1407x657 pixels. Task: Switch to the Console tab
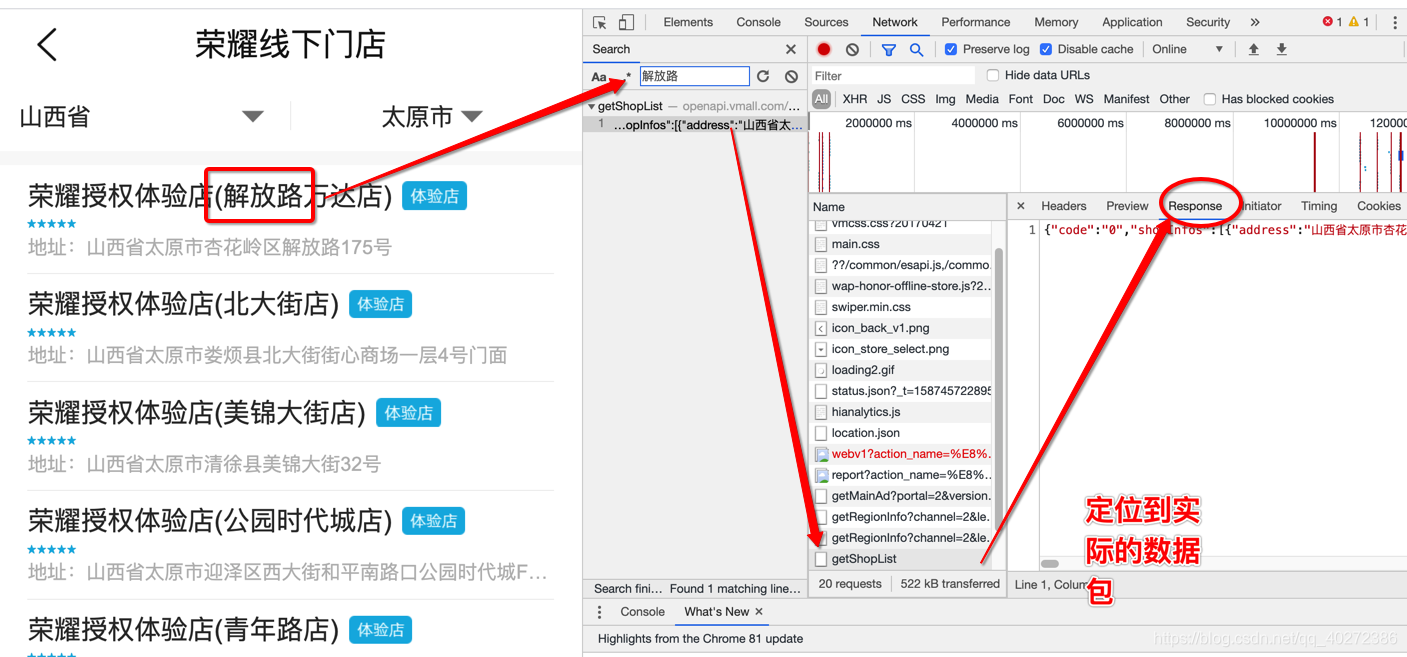click(x=758, y=22)
